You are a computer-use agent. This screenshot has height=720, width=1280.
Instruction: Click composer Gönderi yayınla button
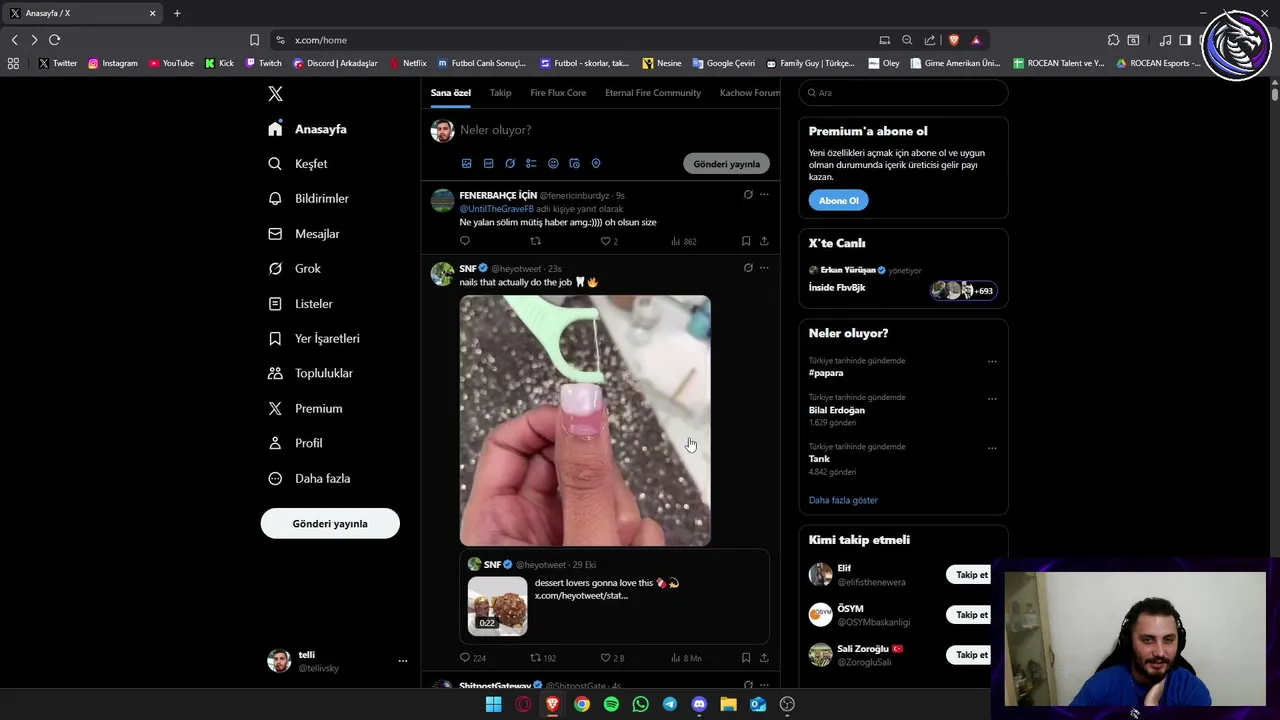(x=727, y=164)
